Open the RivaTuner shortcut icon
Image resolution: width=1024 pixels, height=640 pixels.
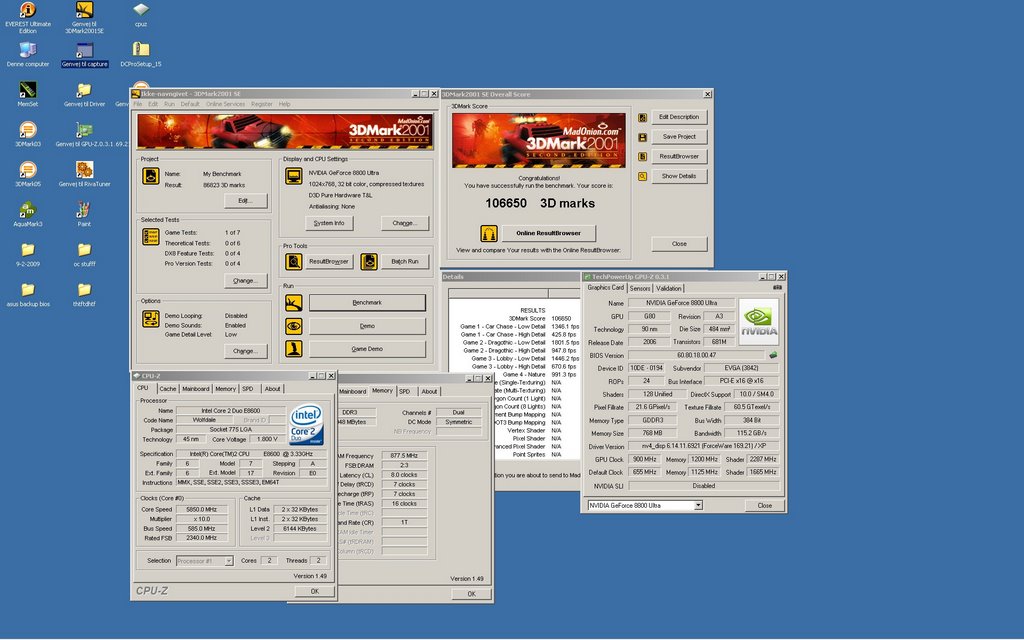coord(84,170)
